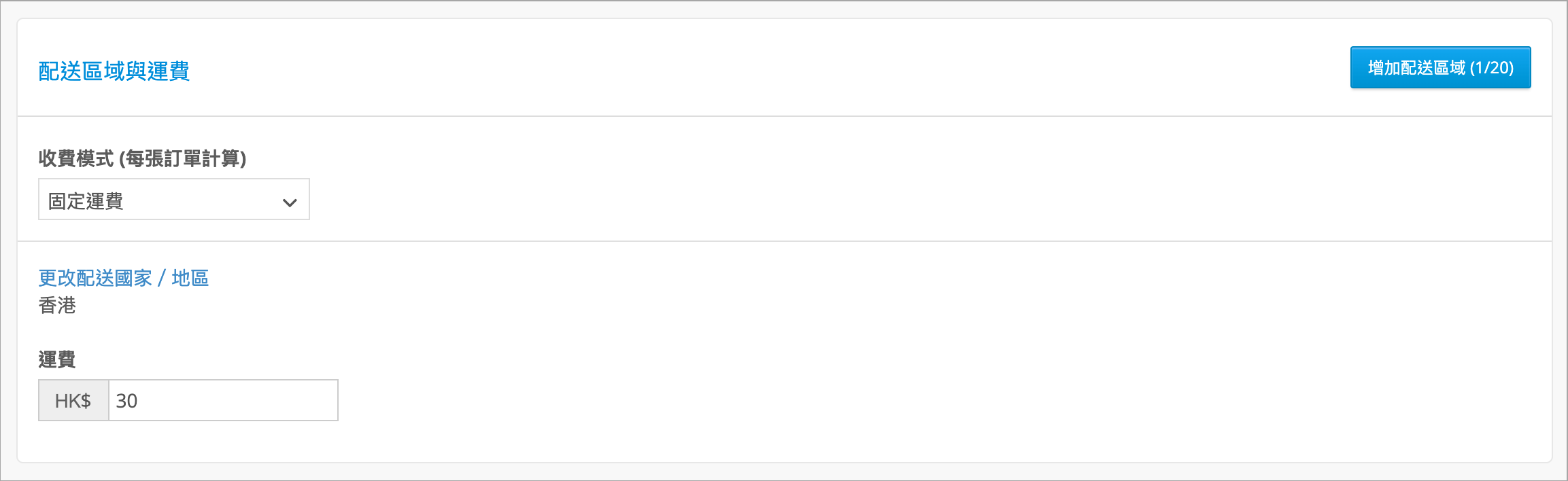Click the 更改配送國家 part of the link

coord(95,278)
